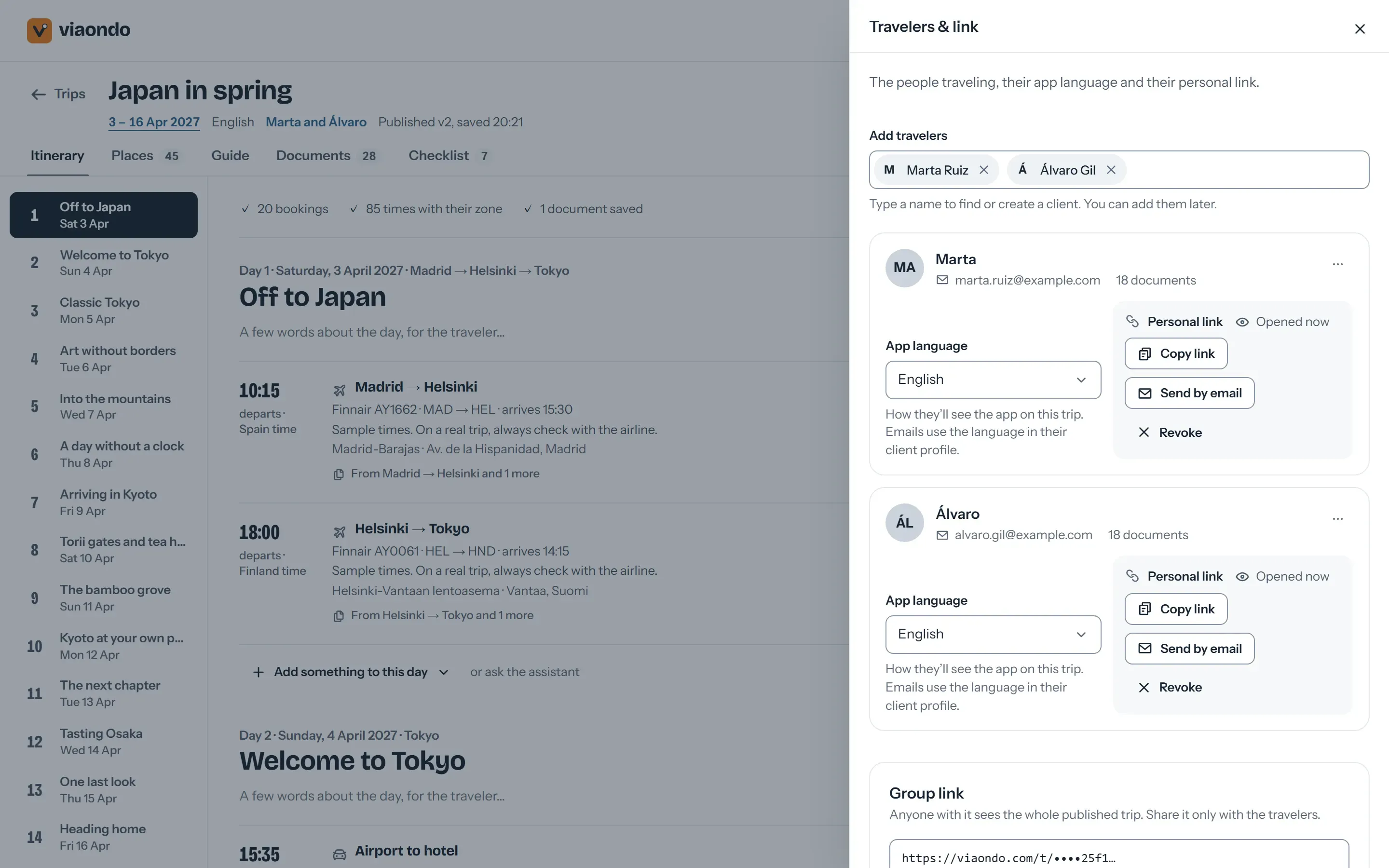Screen dimensions: 1389x868
Task: Click plane icon for Helsinki → Tokyo flight
Action: click(339, 532)
